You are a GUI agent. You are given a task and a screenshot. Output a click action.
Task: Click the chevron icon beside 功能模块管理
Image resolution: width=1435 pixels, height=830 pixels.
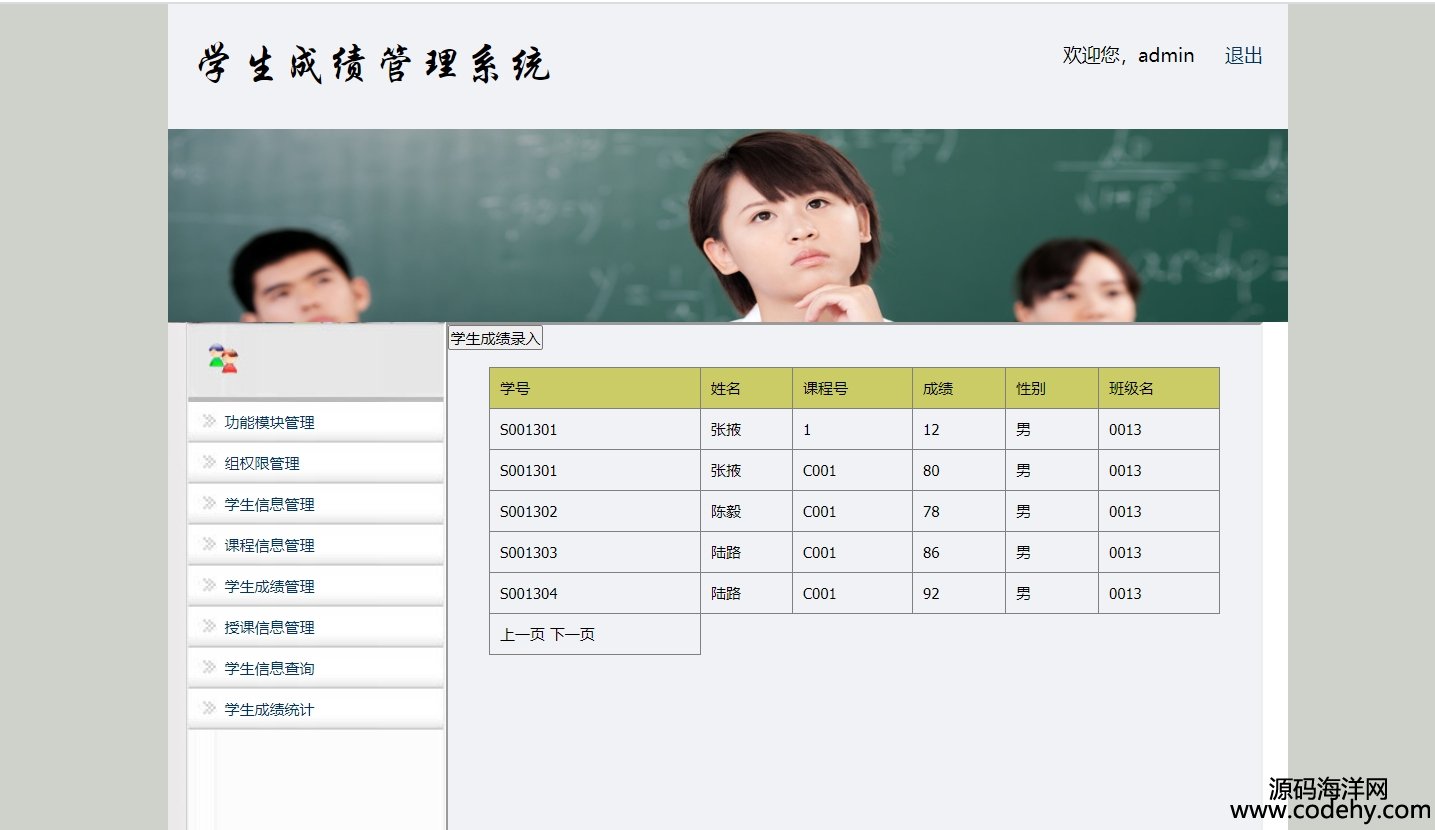click(x=209, y=421)
